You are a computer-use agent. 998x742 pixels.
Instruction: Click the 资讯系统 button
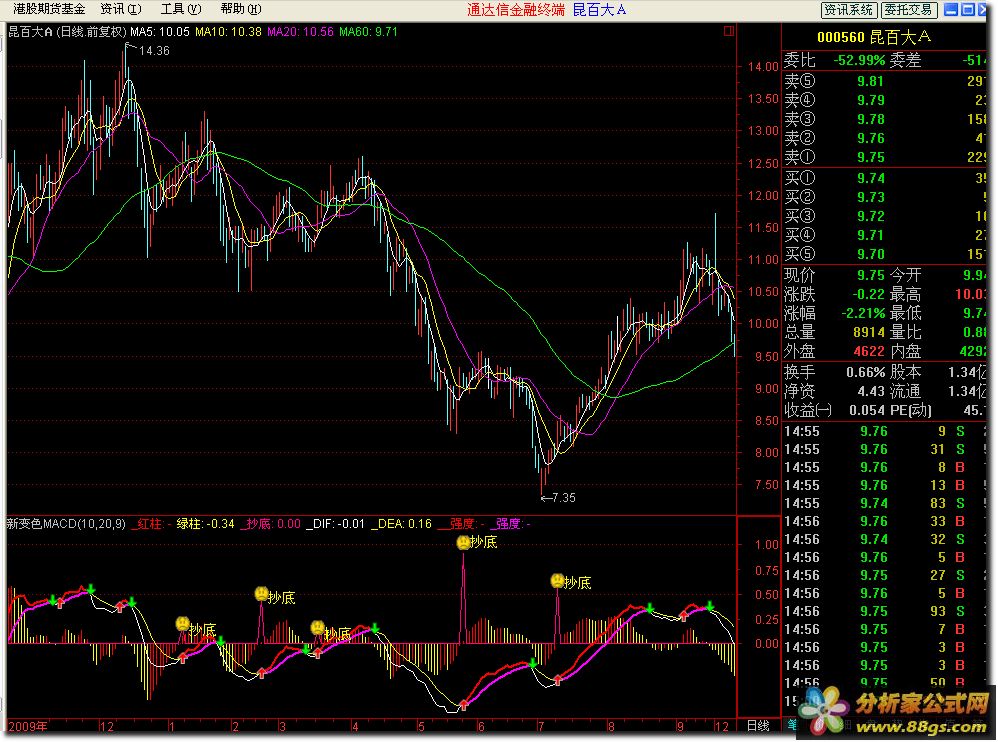click(x=848, y=10)
